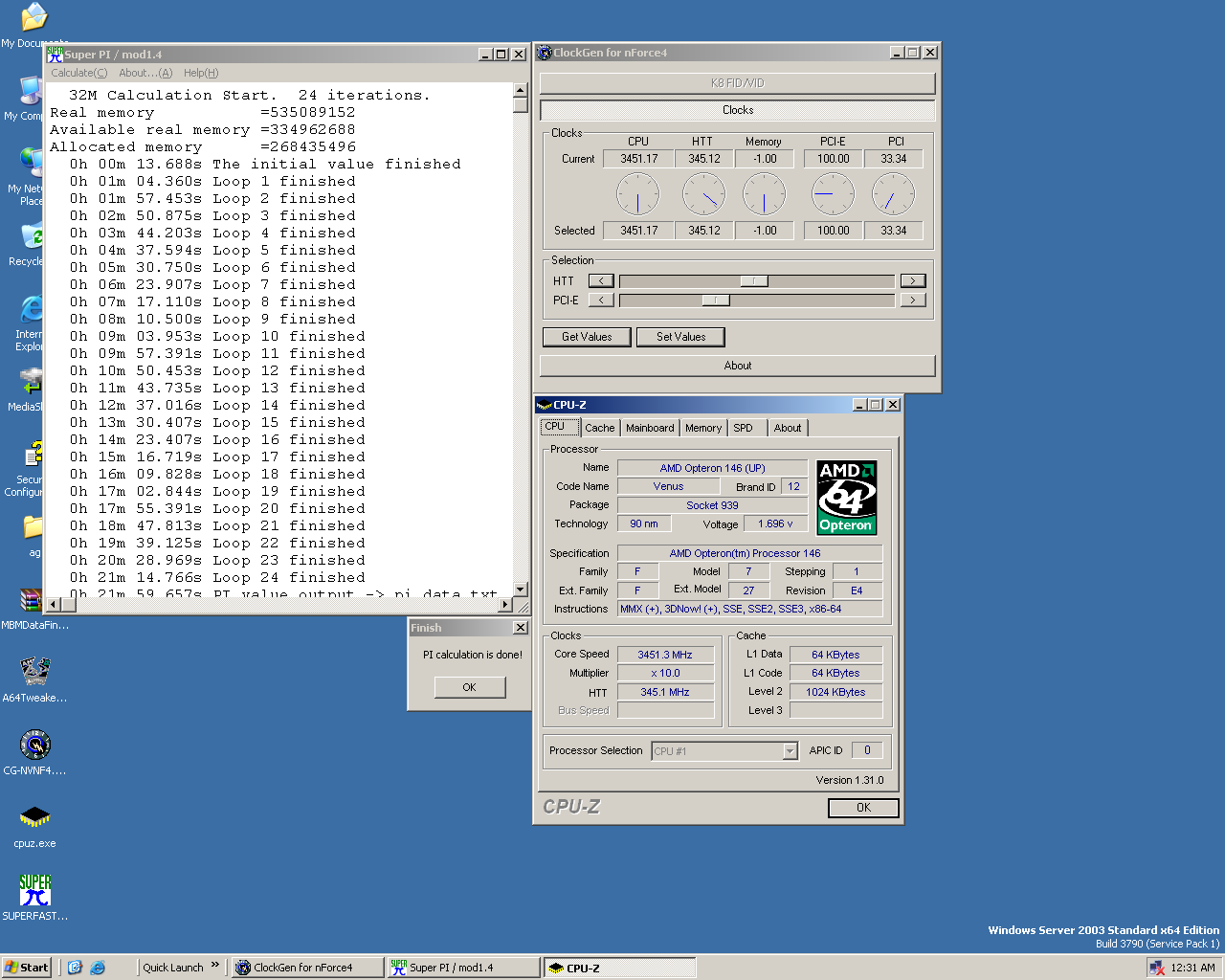
Task: Click the PCI-E increase arrow in ClockGen
Action: tap(913, 300)
